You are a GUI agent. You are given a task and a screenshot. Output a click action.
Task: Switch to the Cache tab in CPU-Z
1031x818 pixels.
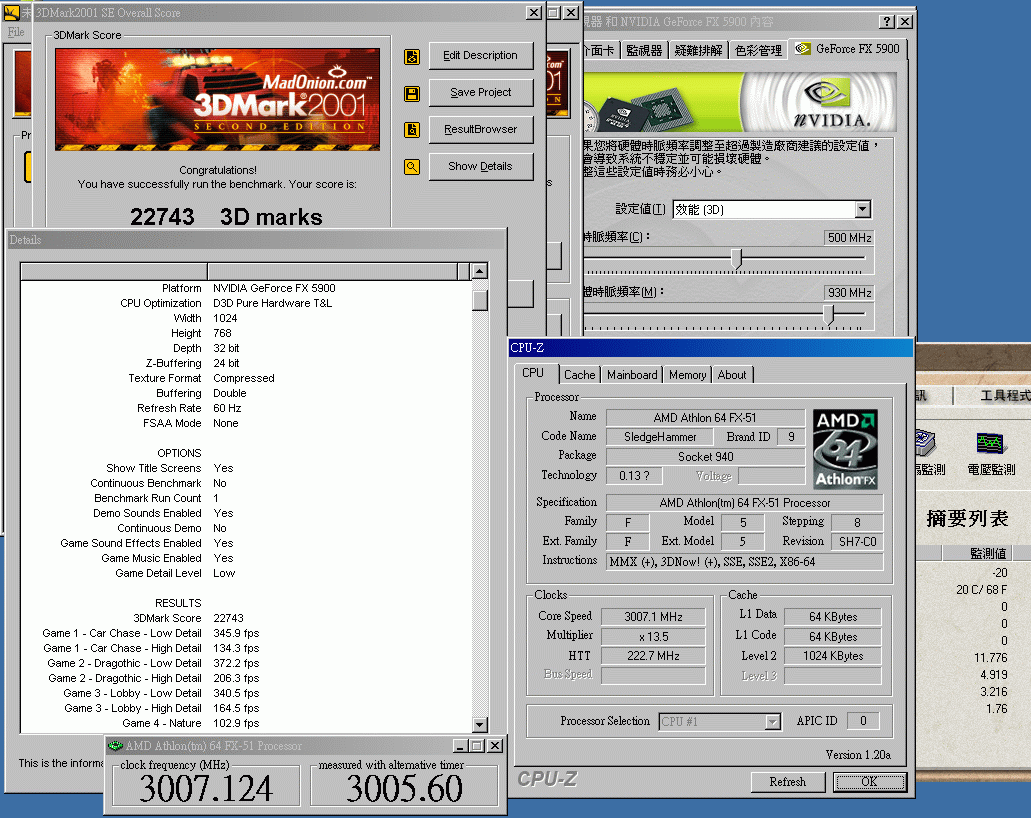(579, 375)
